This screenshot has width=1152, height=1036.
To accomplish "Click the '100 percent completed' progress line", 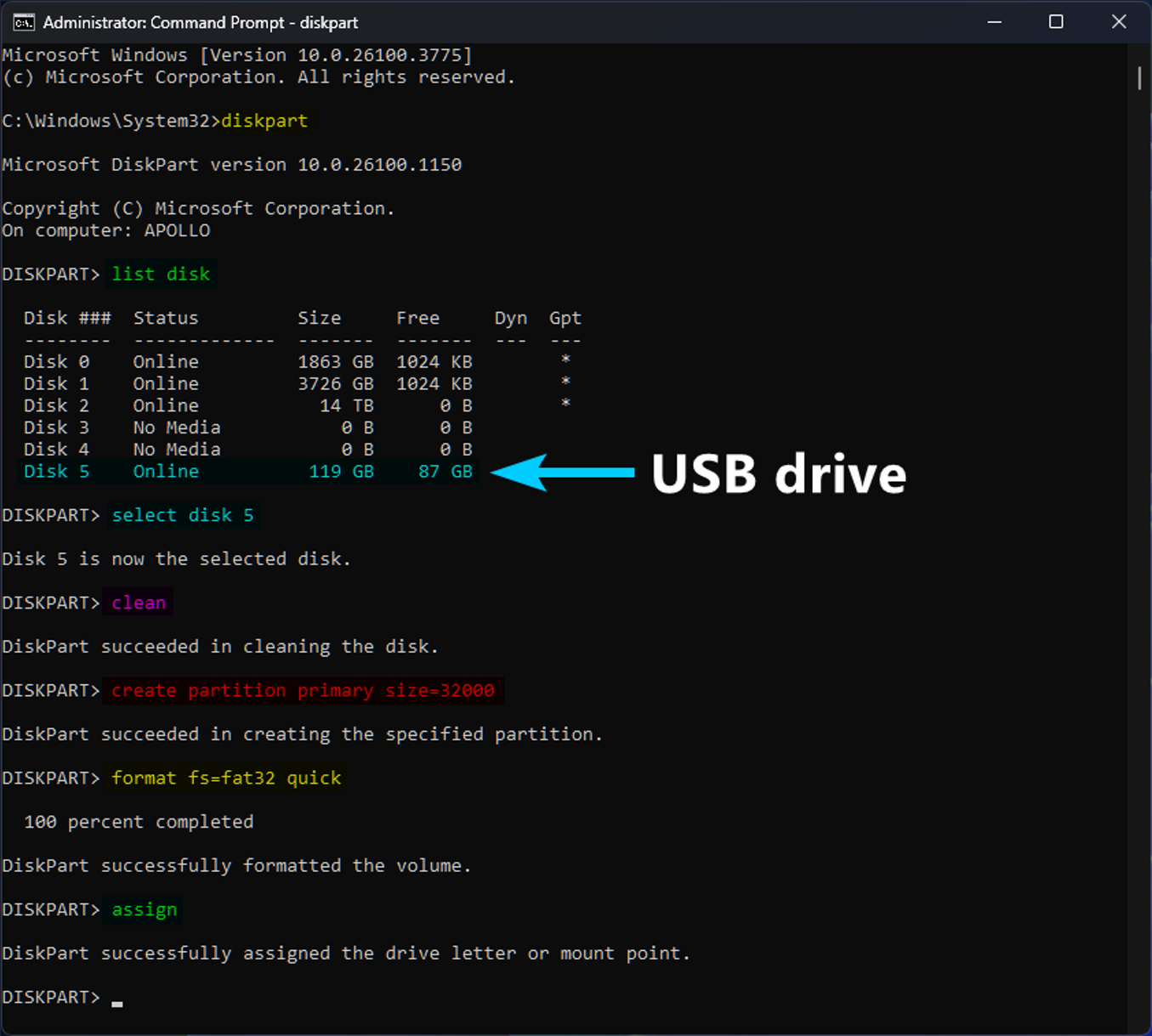I will 139,821.
